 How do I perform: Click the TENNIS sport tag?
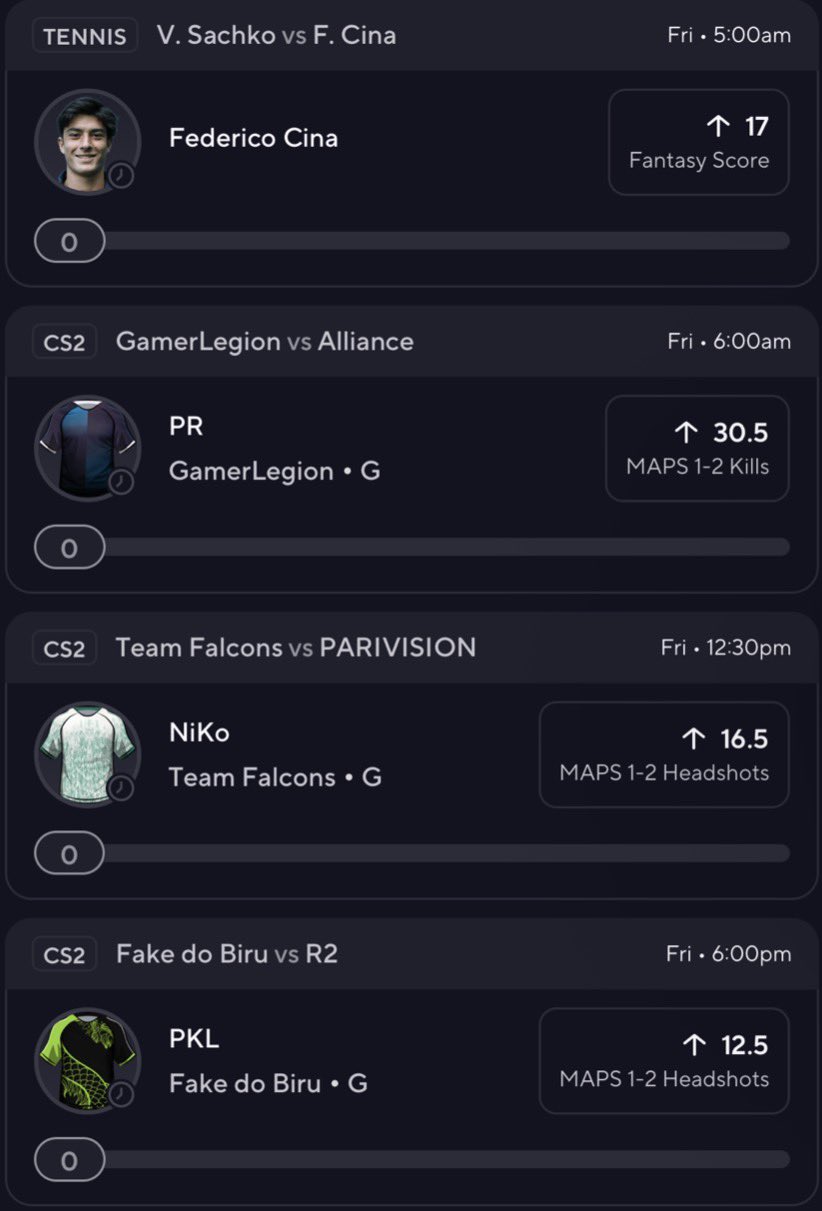click(85, 36)
